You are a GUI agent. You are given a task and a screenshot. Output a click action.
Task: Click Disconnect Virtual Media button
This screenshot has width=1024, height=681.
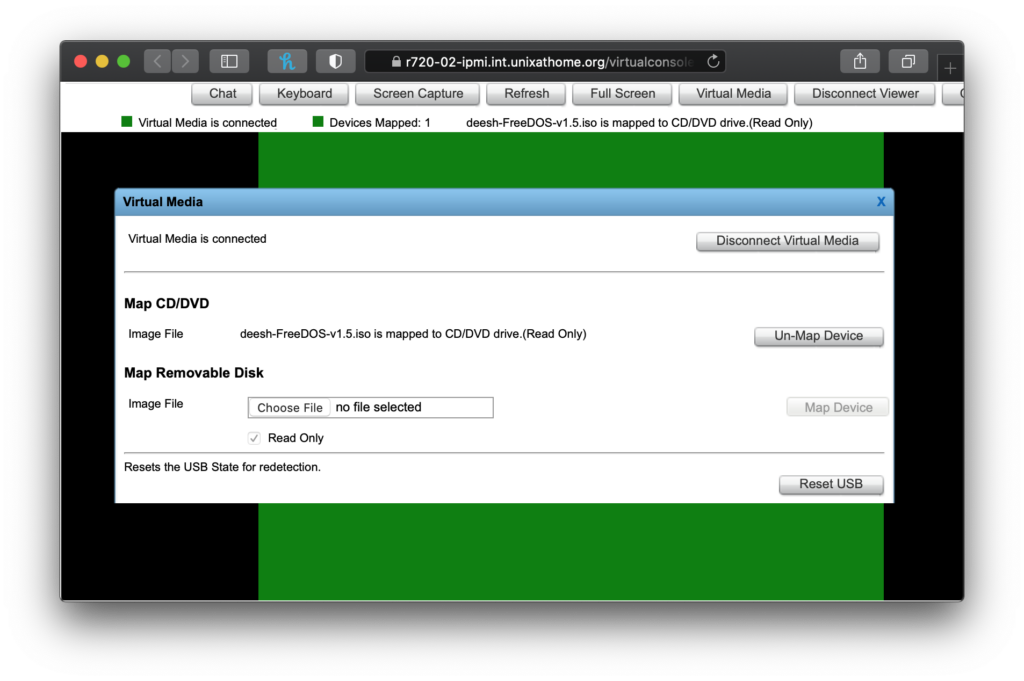click(x=788, y=241)
